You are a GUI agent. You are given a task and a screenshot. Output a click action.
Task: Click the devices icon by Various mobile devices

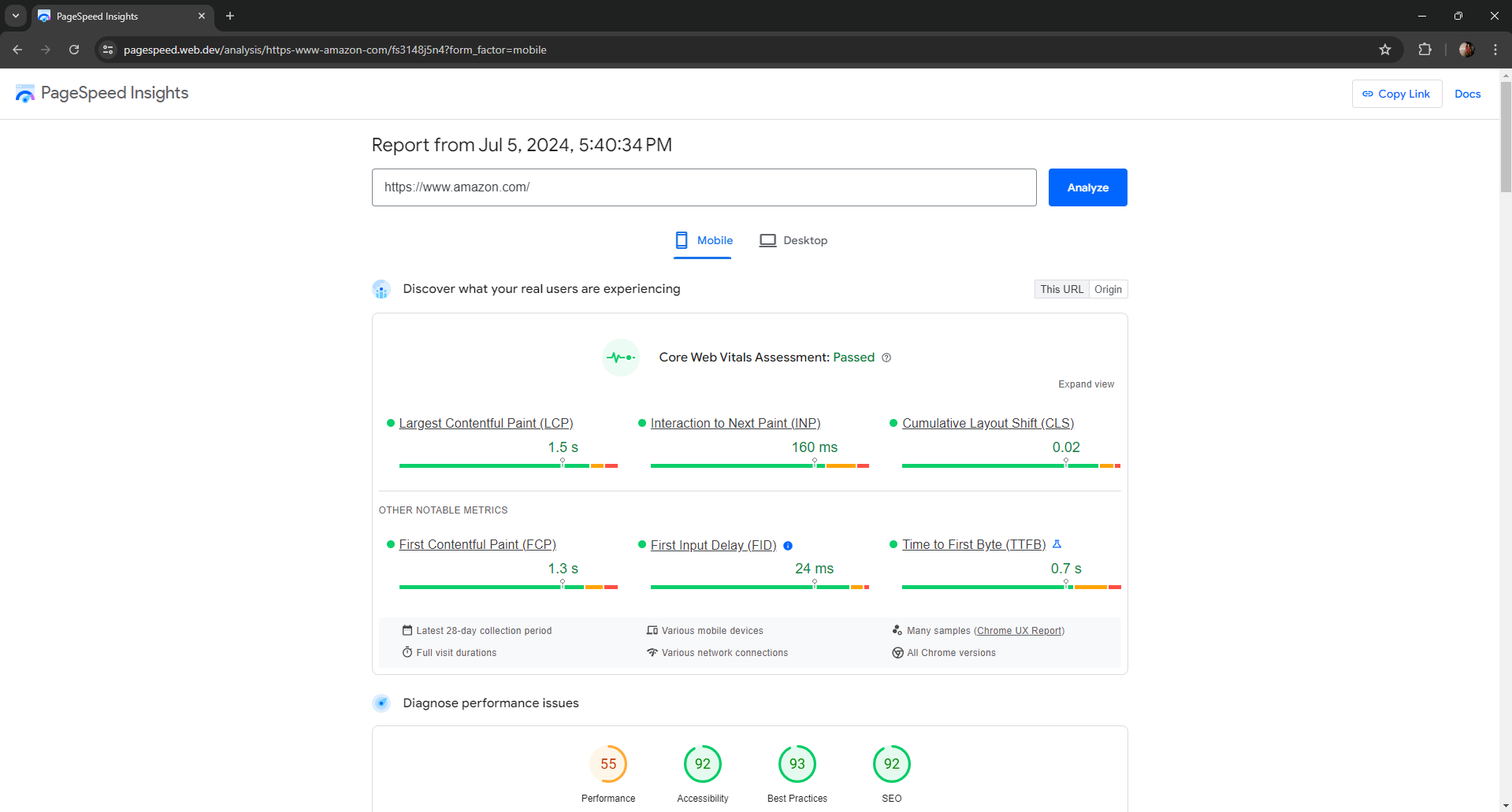point(652,630)
